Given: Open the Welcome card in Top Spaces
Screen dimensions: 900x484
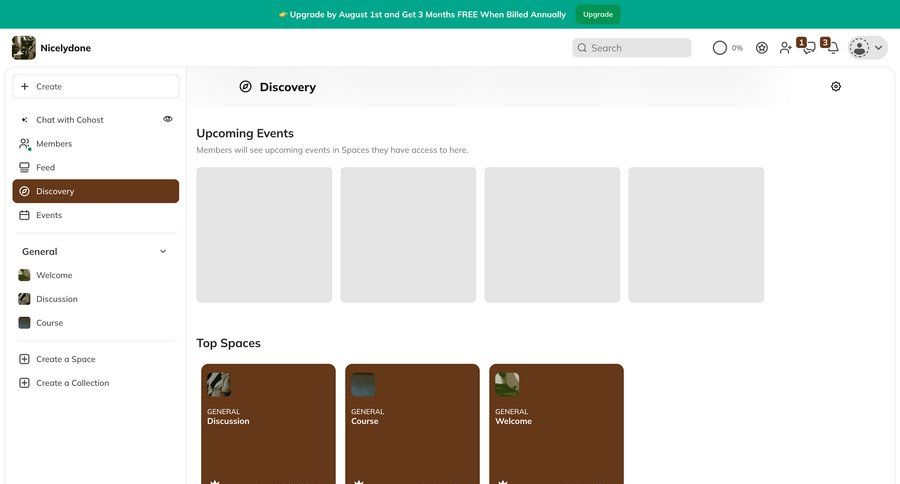Looking at the screenshot, I should [x=556, y=424].
